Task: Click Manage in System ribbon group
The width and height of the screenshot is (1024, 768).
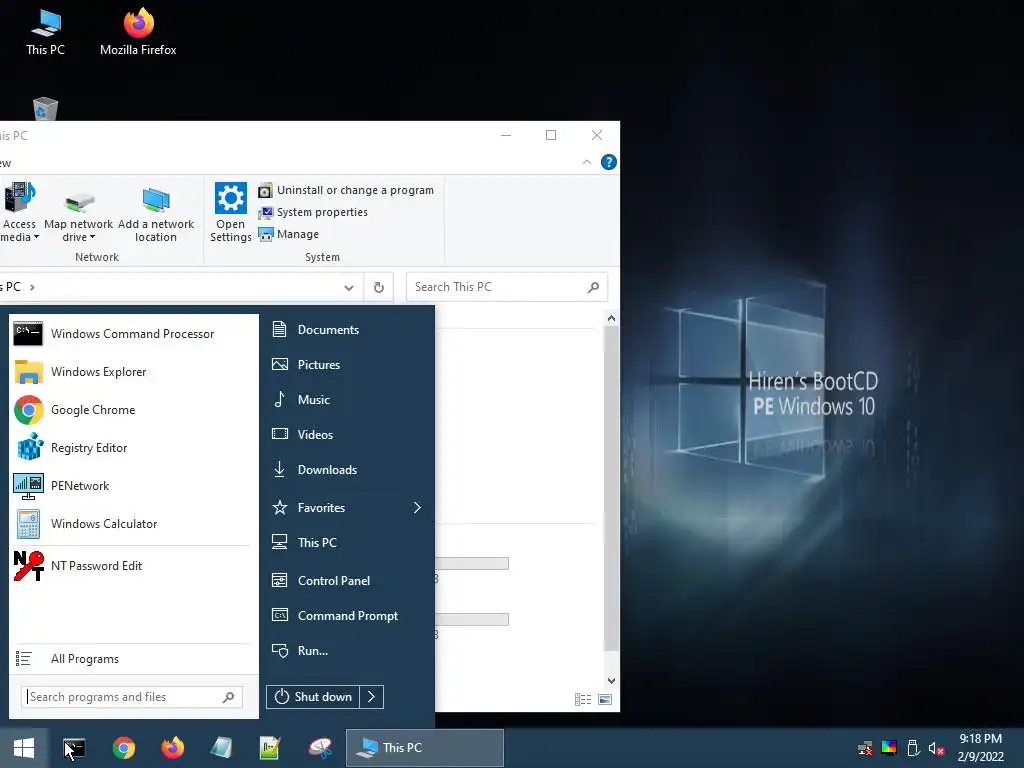Action: pyautogui.click(x=289, y=234)
